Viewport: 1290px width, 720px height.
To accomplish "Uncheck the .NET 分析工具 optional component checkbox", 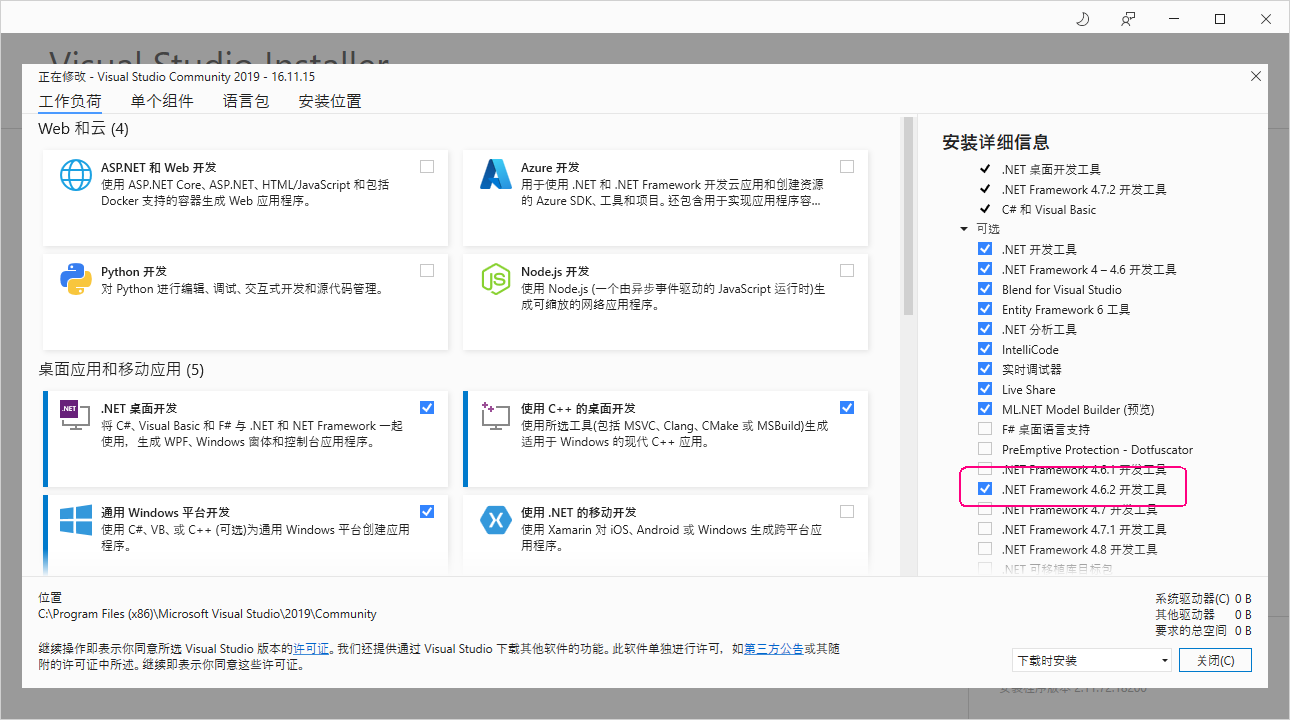I will coord(985,329).
